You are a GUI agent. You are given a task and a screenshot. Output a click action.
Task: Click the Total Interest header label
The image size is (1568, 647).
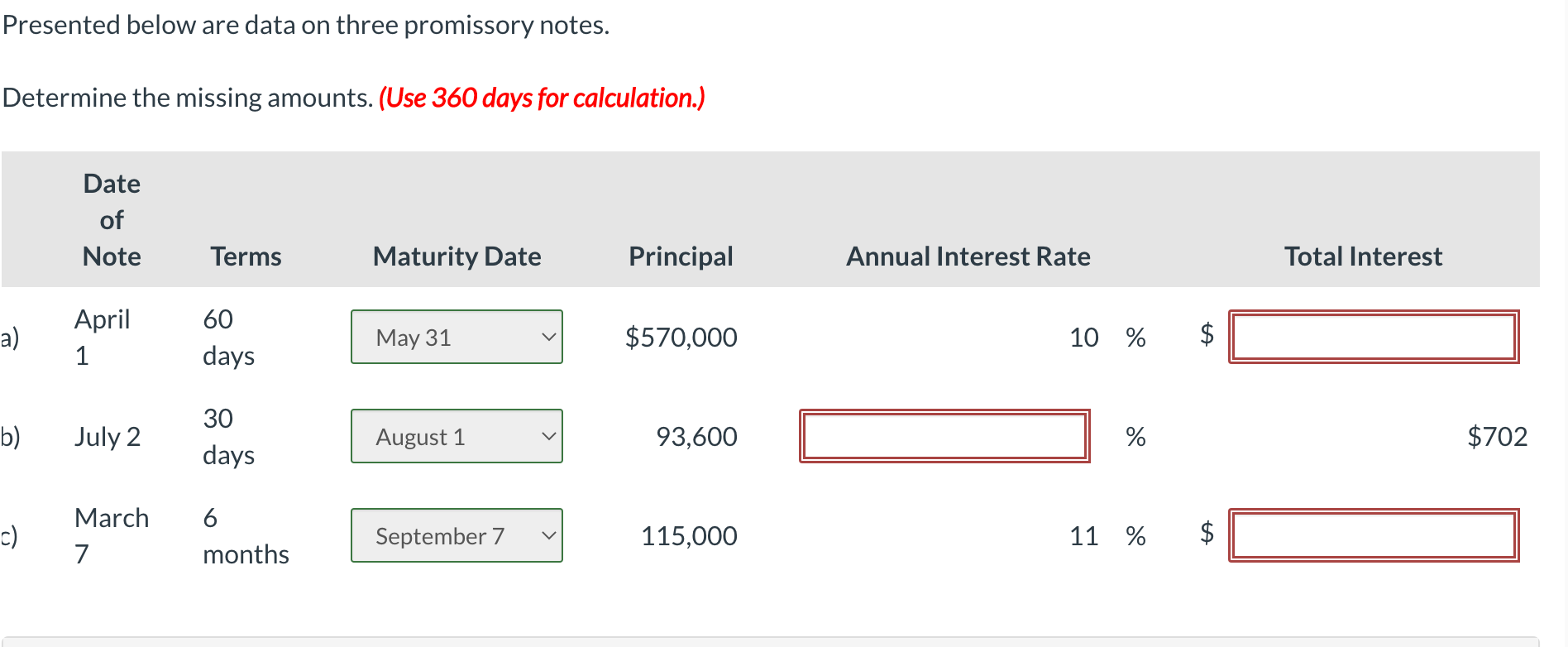[1362, 256]
